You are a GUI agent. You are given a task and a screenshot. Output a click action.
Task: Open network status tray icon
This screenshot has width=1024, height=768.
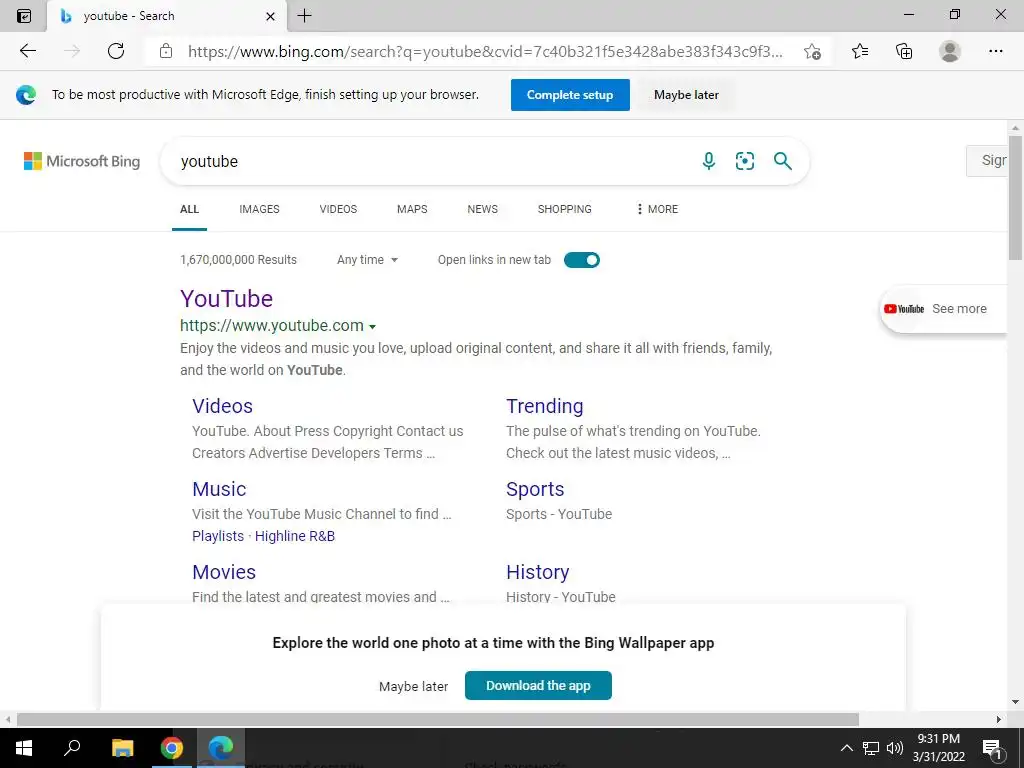pyautogui.click(x=871, y=748)
